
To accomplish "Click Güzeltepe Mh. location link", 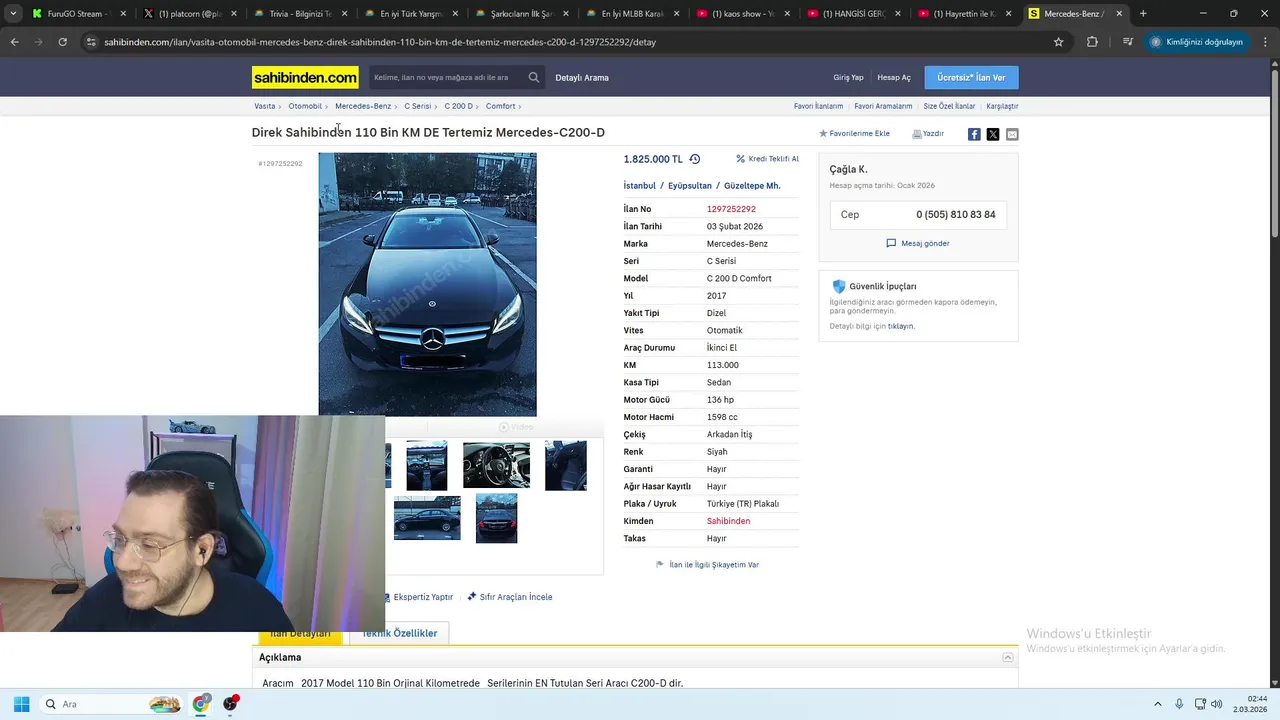I will 752,186.
